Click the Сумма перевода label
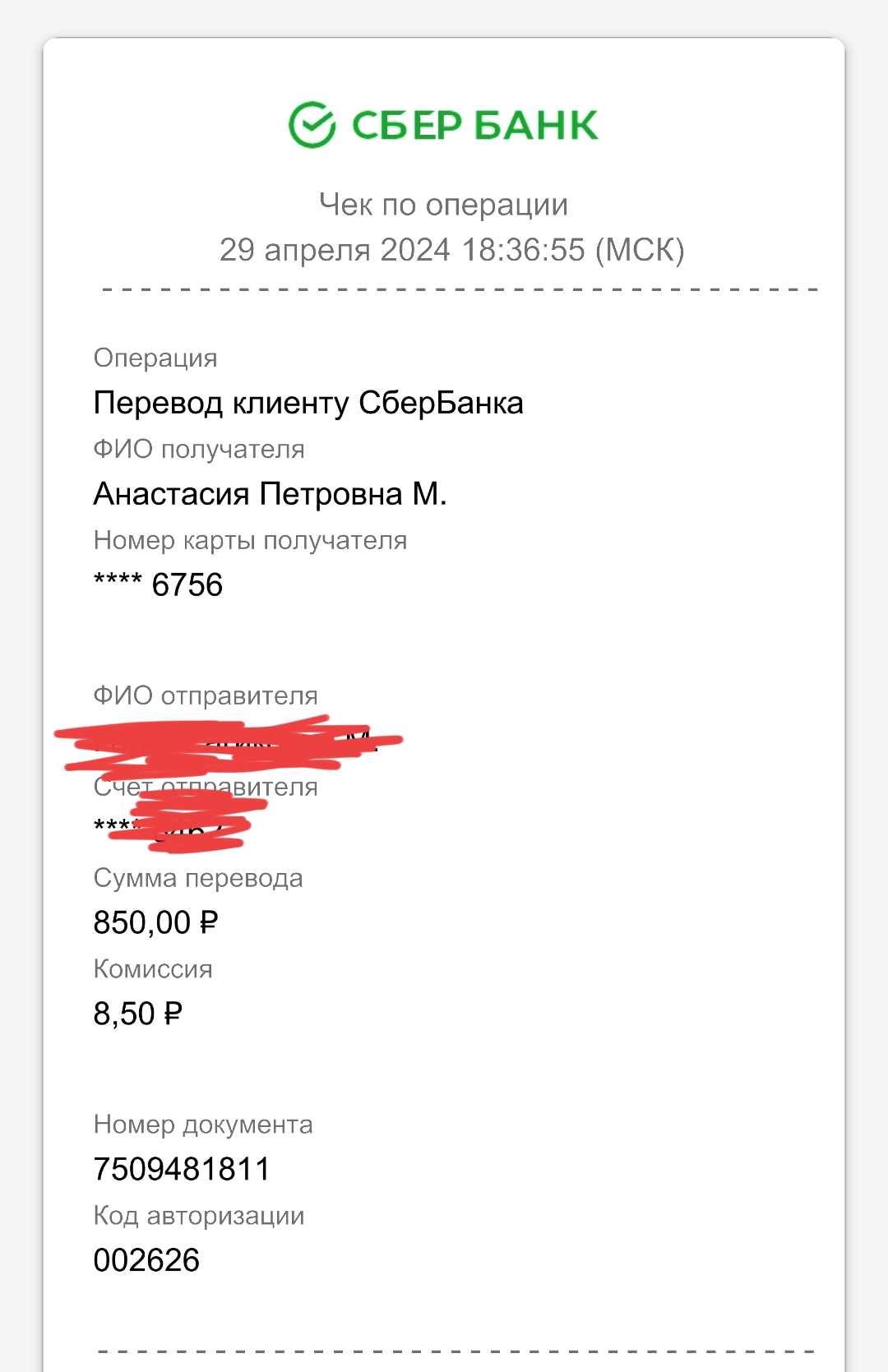Screen dimensions: 888x1372 (198, 878)
